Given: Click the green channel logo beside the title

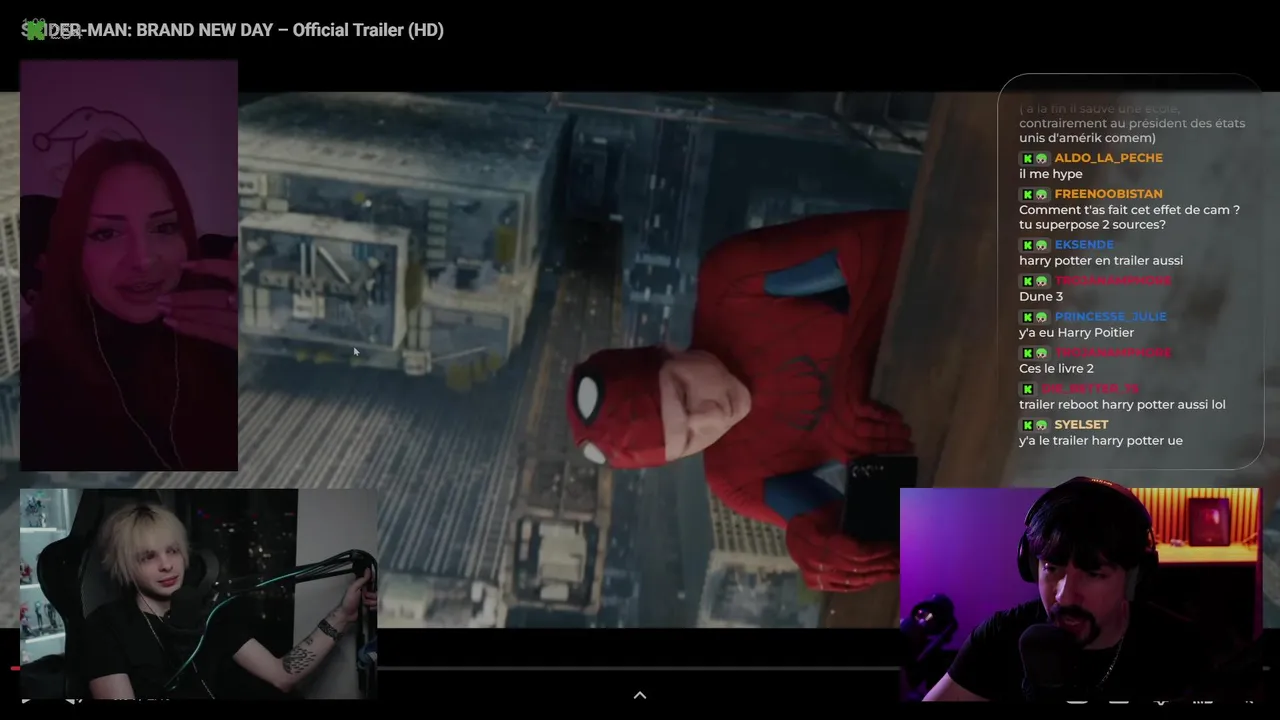Looking at the screenshot, I should pyautogui.click(x=35, y=30).
